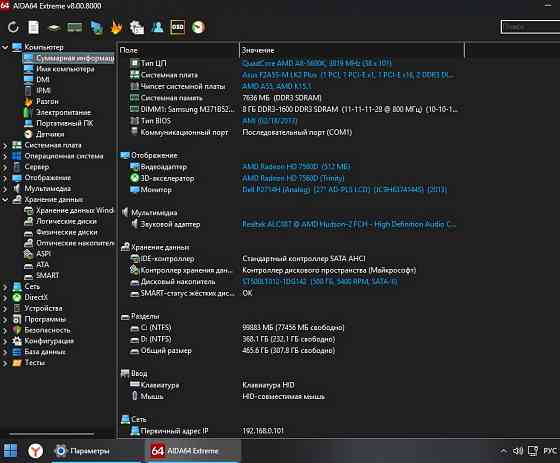
Task: Open Yandex Browser from the taskbar
Action: pos(35,451)
